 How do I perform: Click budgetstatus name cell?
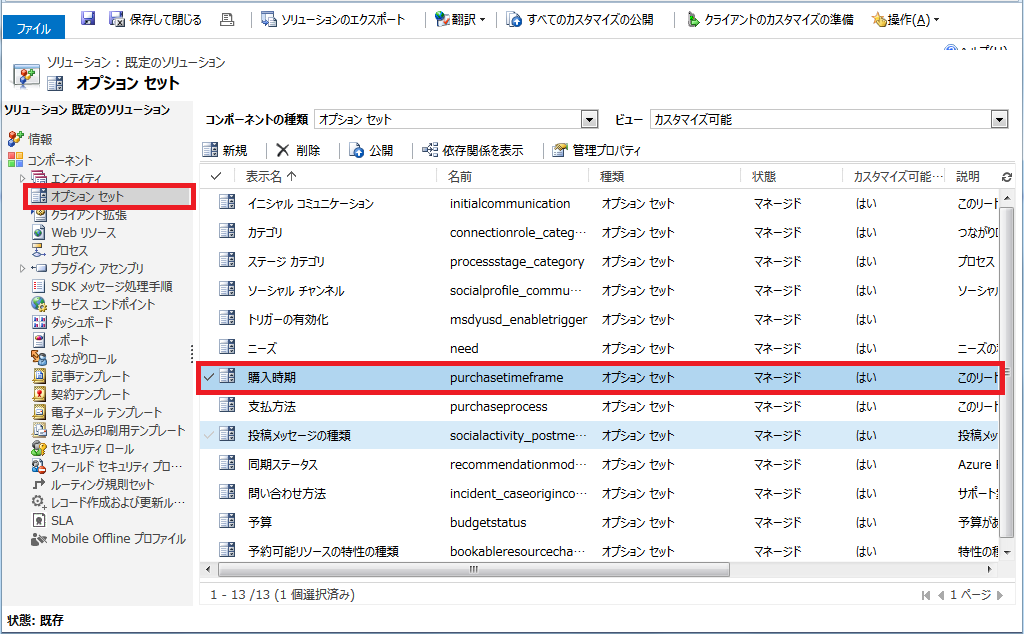[488, 522]
